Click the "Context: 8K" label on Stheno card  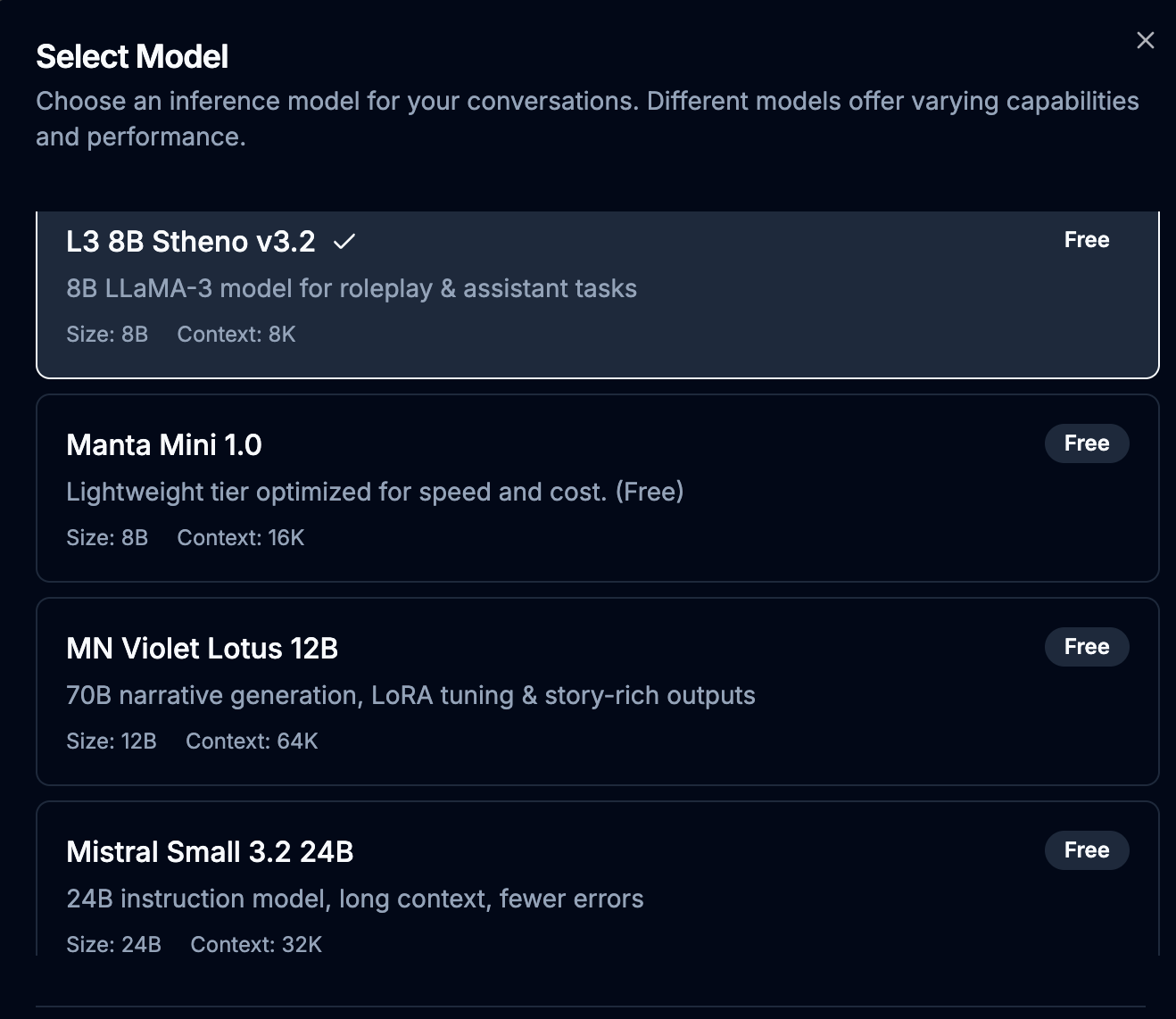[x=236, y=335]
